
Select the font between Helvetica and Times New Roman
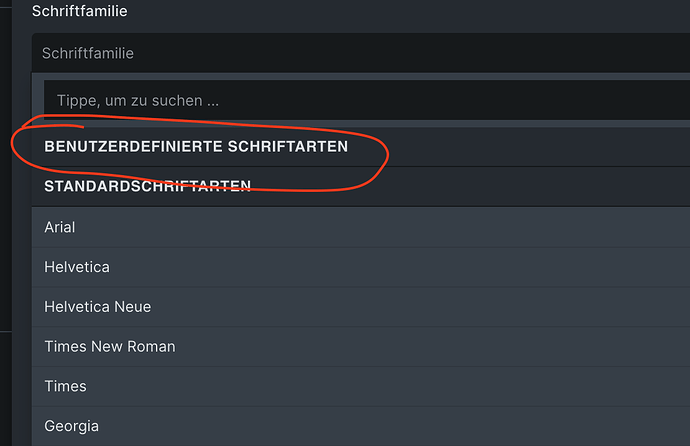(x=97, y=307)
